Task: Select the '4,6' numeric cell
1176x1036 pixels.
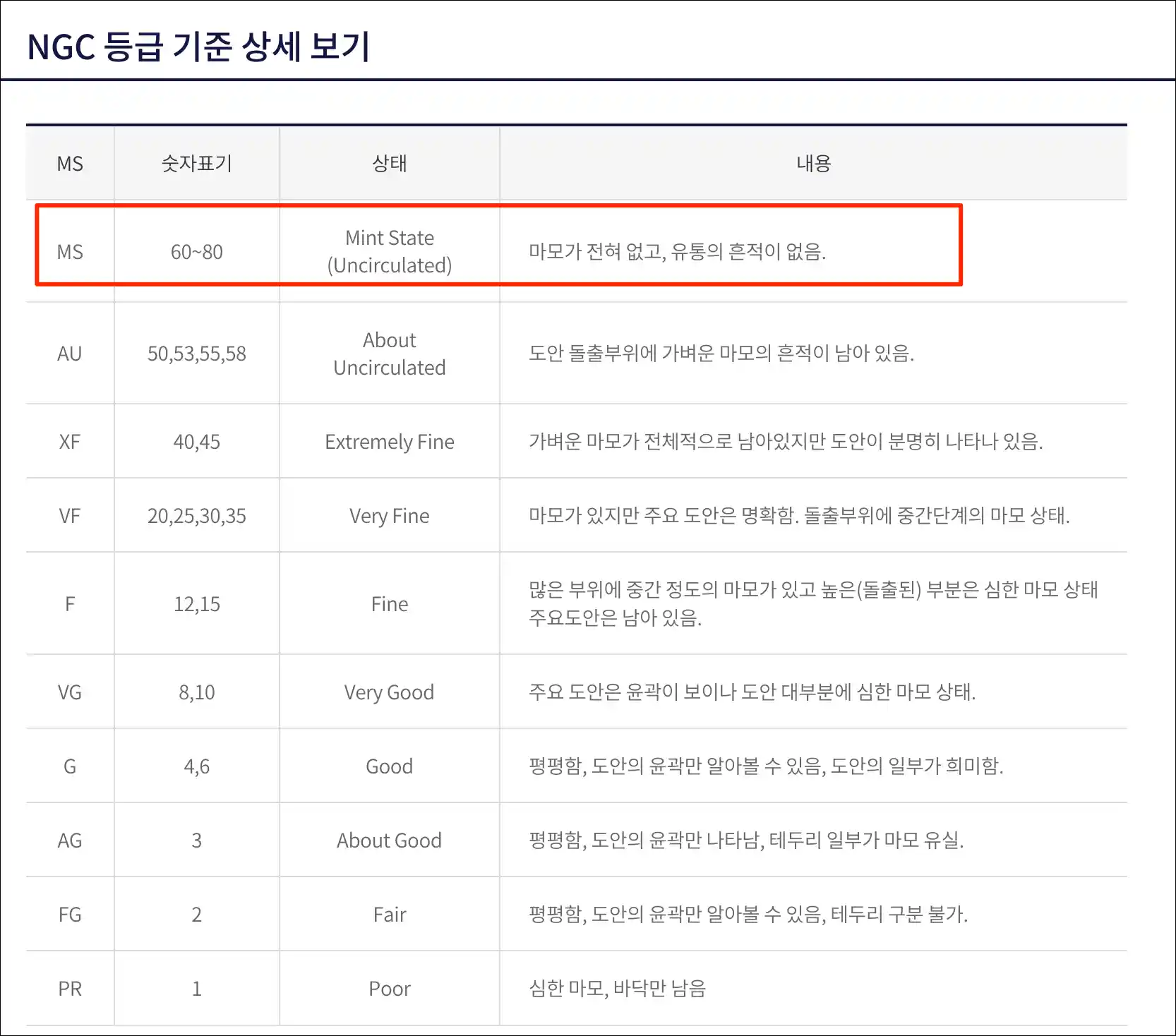Action: pos(197,766)
